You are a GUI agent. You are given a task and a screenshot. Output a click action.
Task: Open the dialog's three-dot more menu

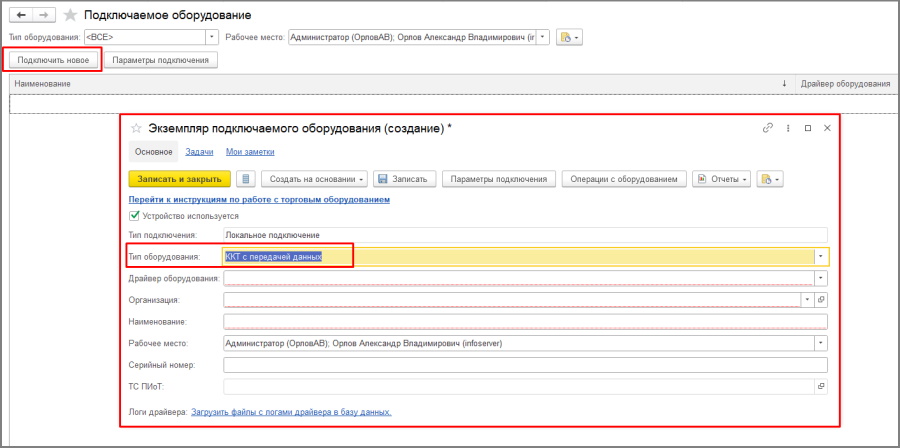[x=788, y=128]
